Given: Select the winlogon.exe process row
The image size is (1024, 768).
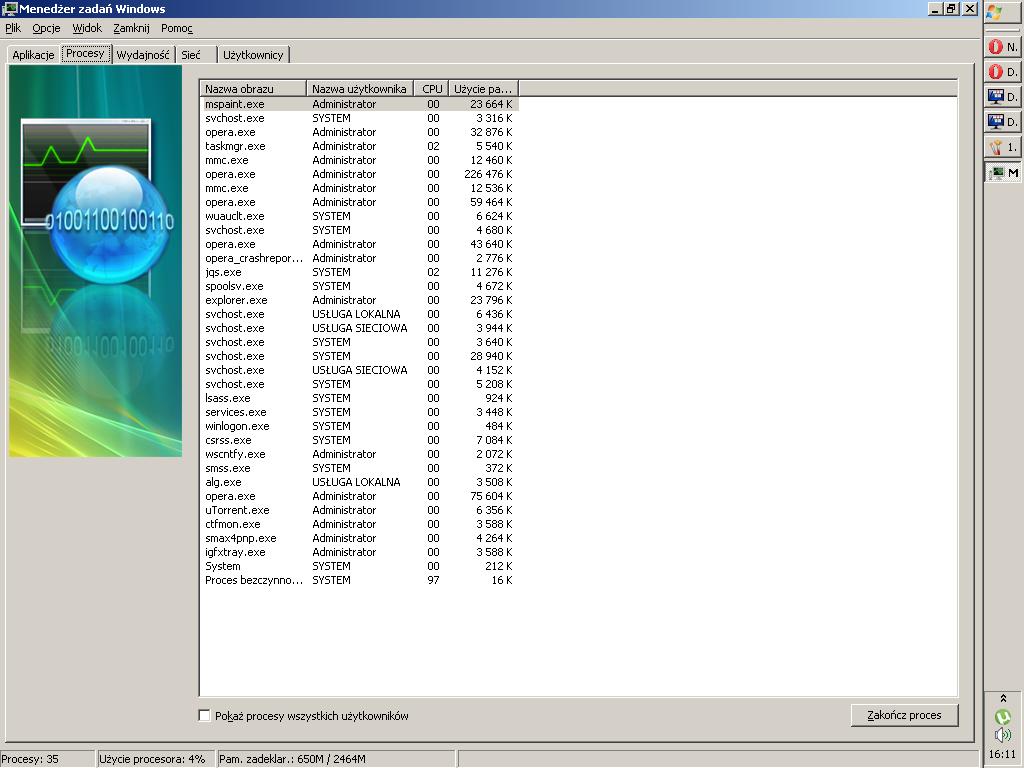Looking at the screenshot, I should (x=359, y=426).
